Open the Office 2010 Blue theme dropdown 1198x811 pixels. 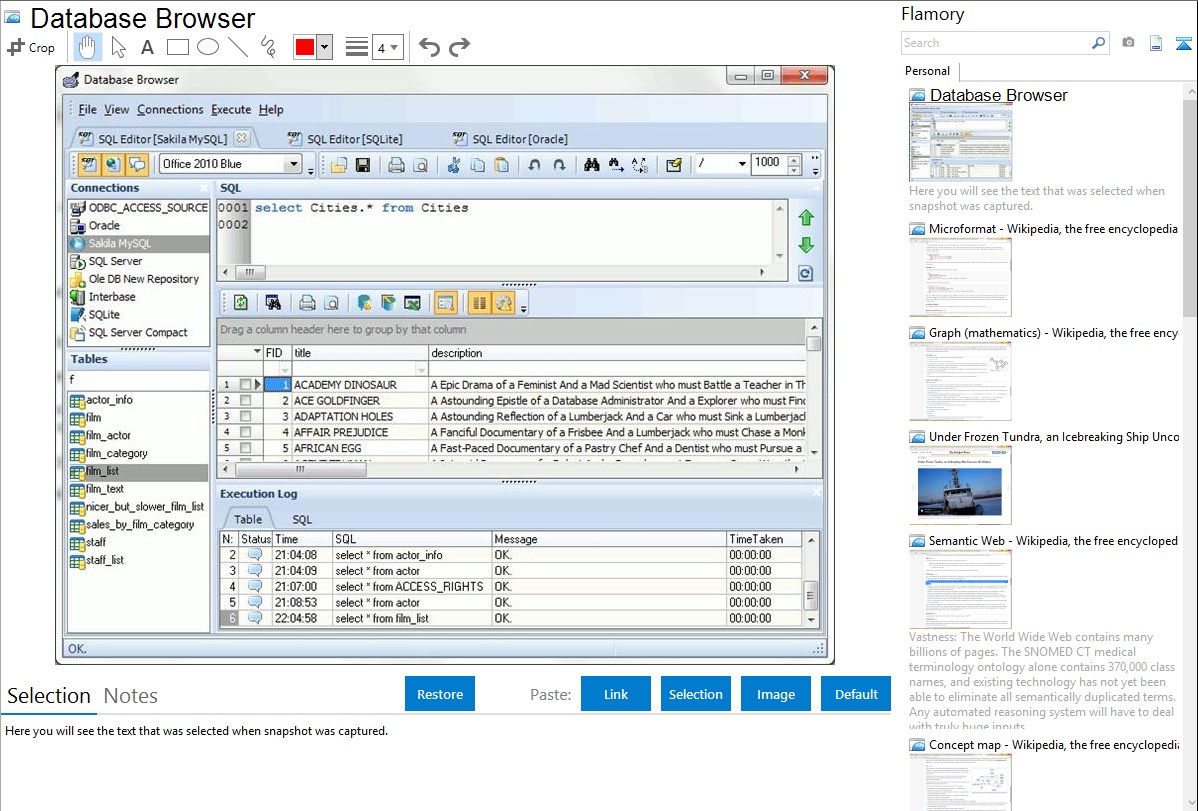pyautogui.click(x=293, y=164)
